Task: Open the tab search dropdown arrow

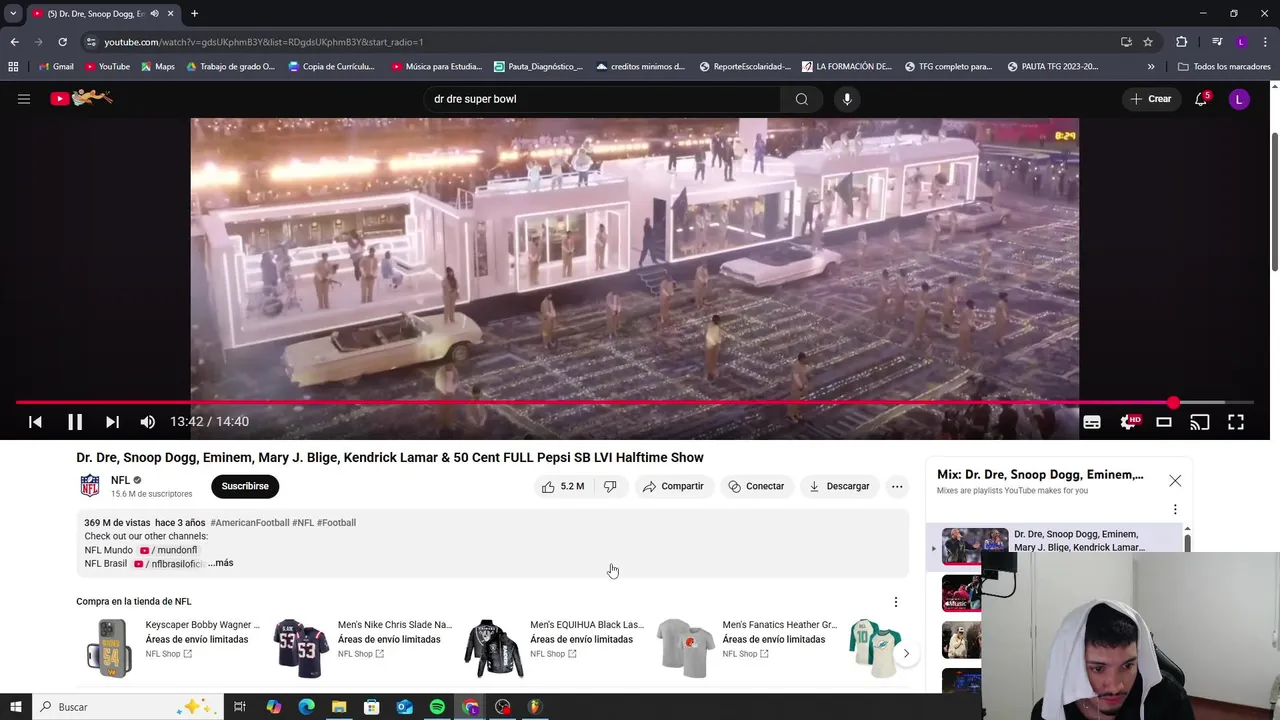Action: point(13,14)
